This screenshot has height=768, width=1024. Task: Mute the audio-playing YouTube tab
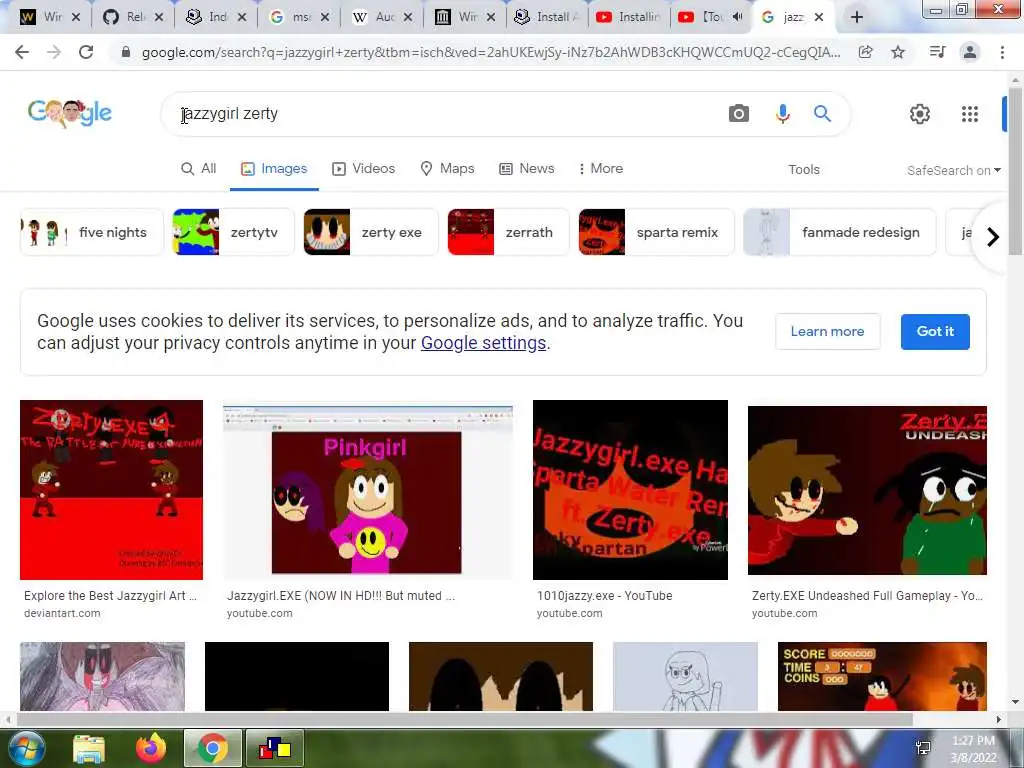(x=737, y=17)
